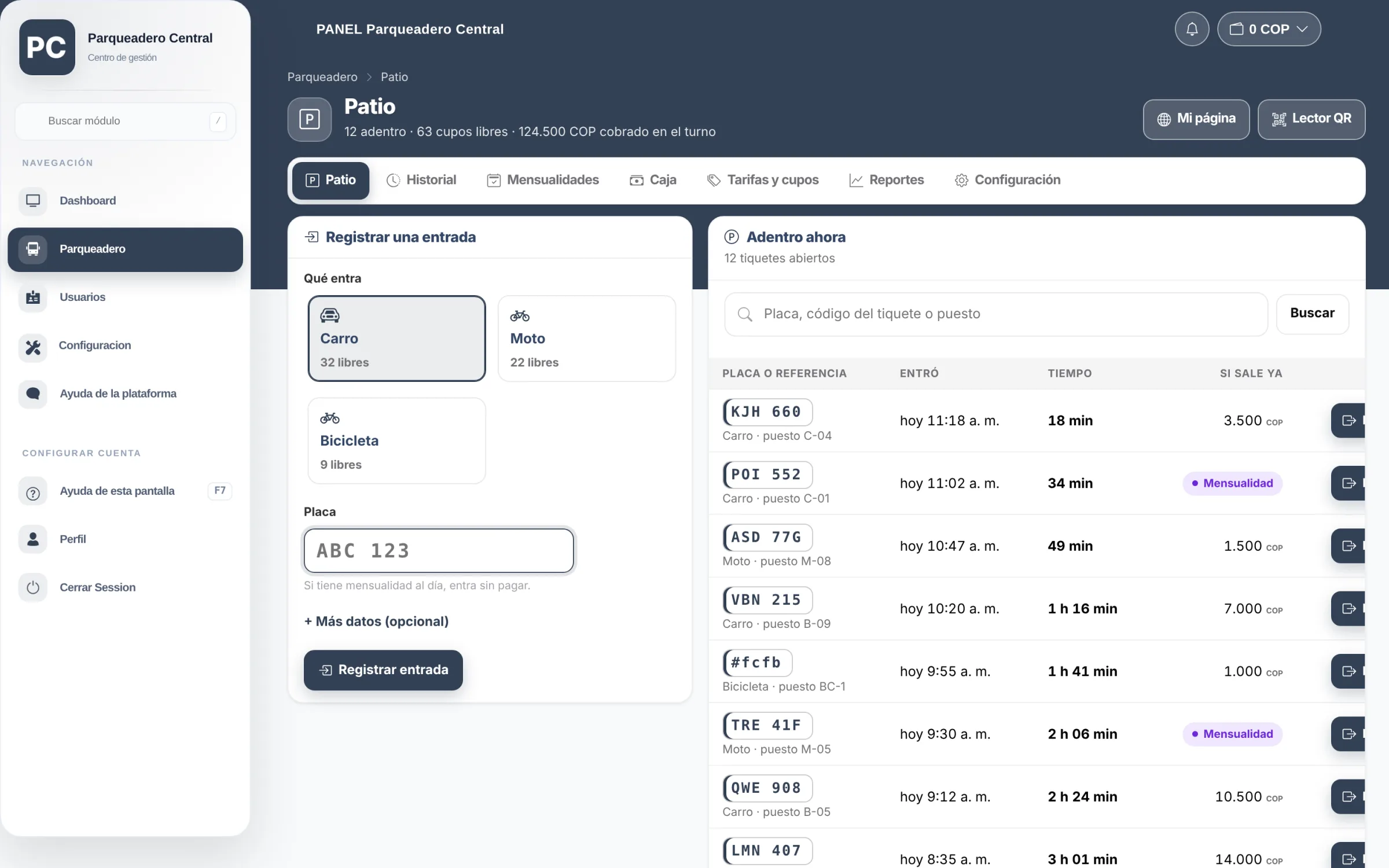Select Parqueadero in sidebar navigation

125,249
